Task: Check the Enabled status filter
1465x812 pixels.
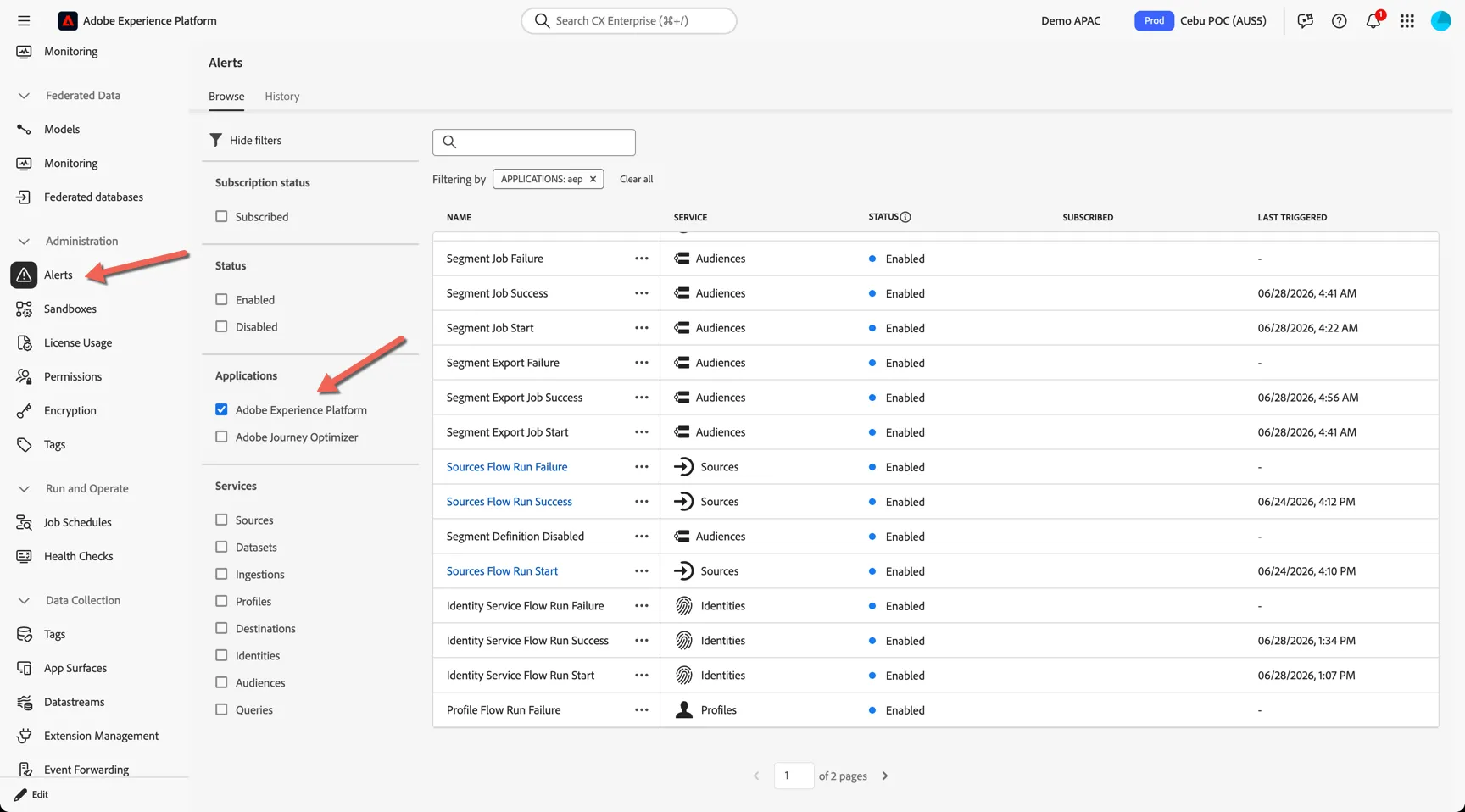Action: [221, 299]
